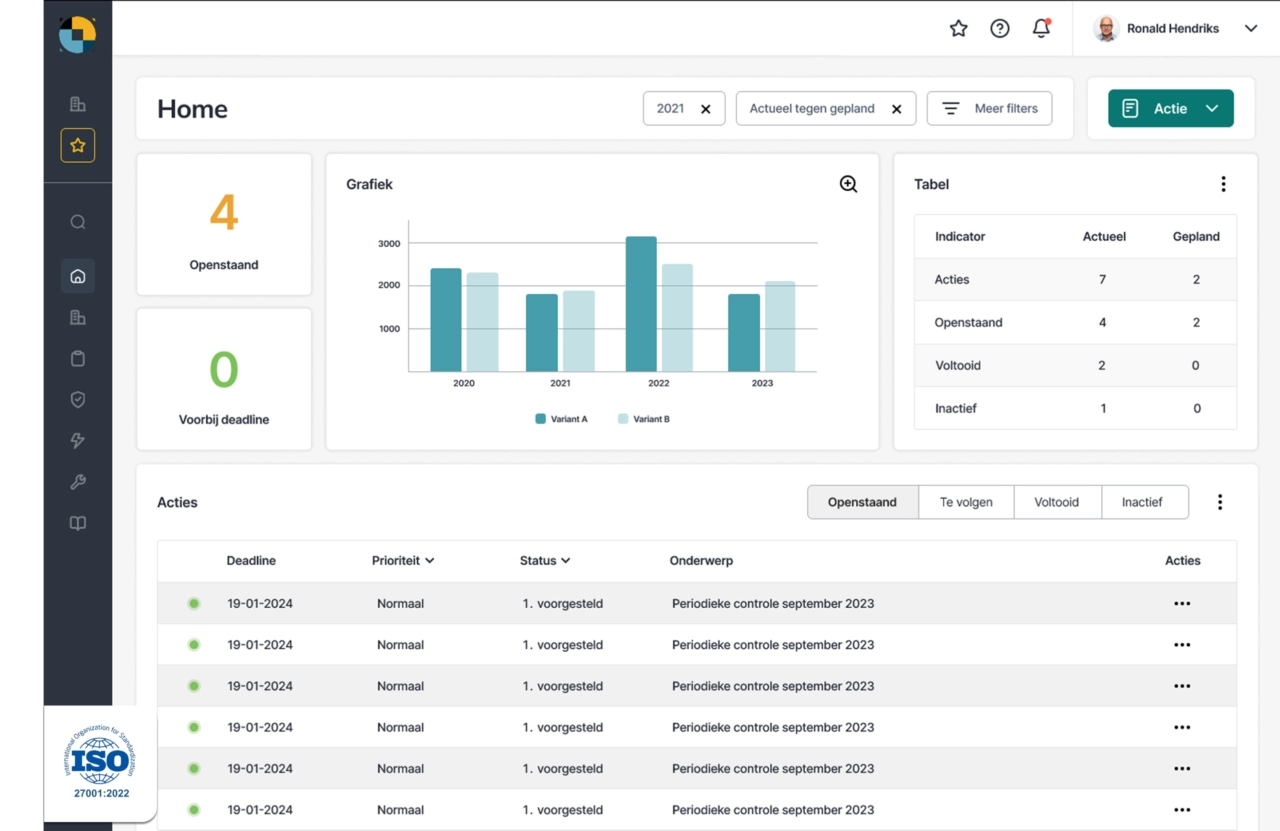The height and width of the screenshot is (831, 1280).
Task: Open the Status column dropdown
Action: pyautogui.click(x=545, y=561)
